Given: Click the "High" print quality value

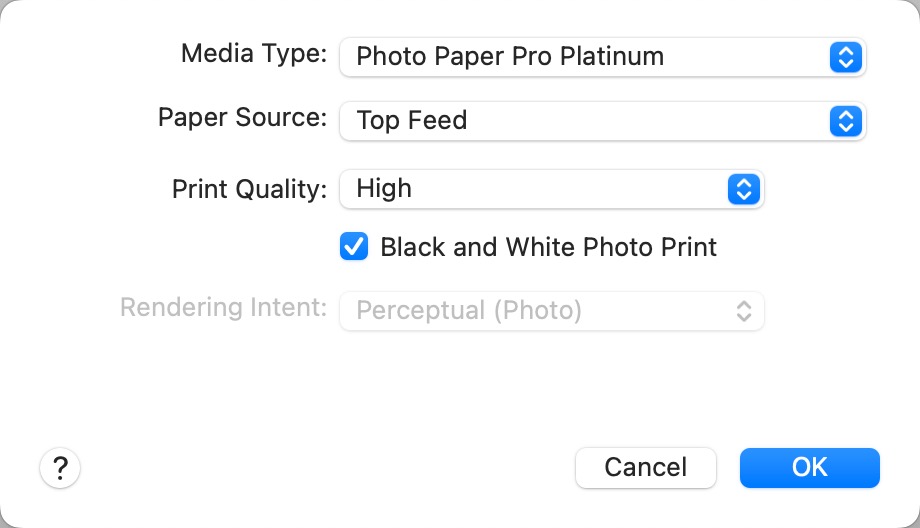Looking at the screenshot, I should click(384, 188).
